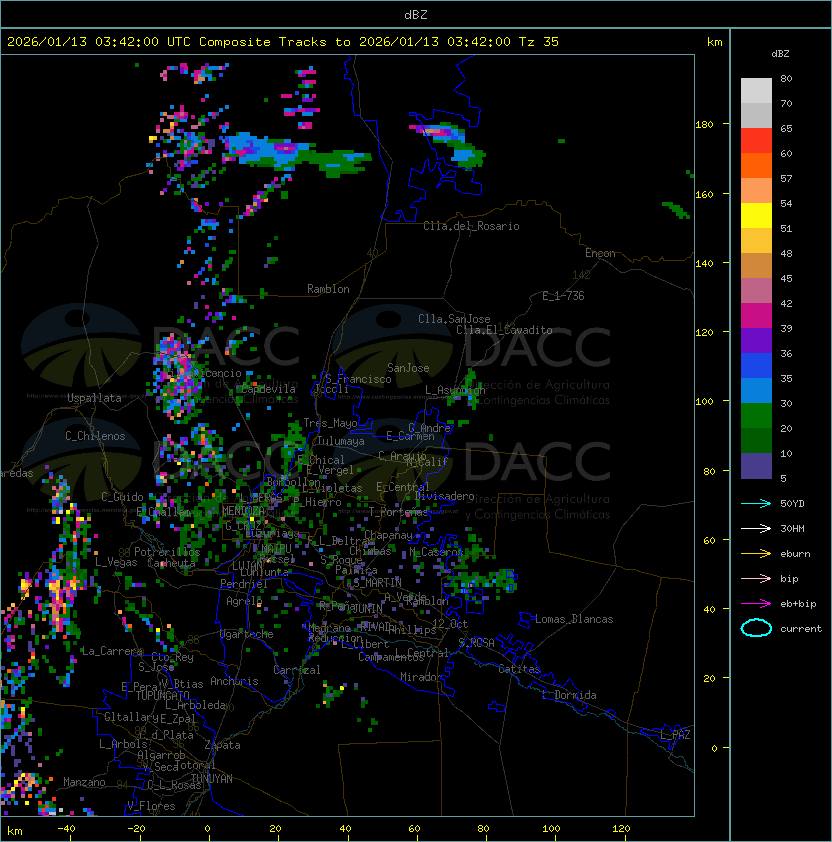Screen dimensions: 832x842
Task: Click the 'Catitas' map label
Action: (519, 669)
